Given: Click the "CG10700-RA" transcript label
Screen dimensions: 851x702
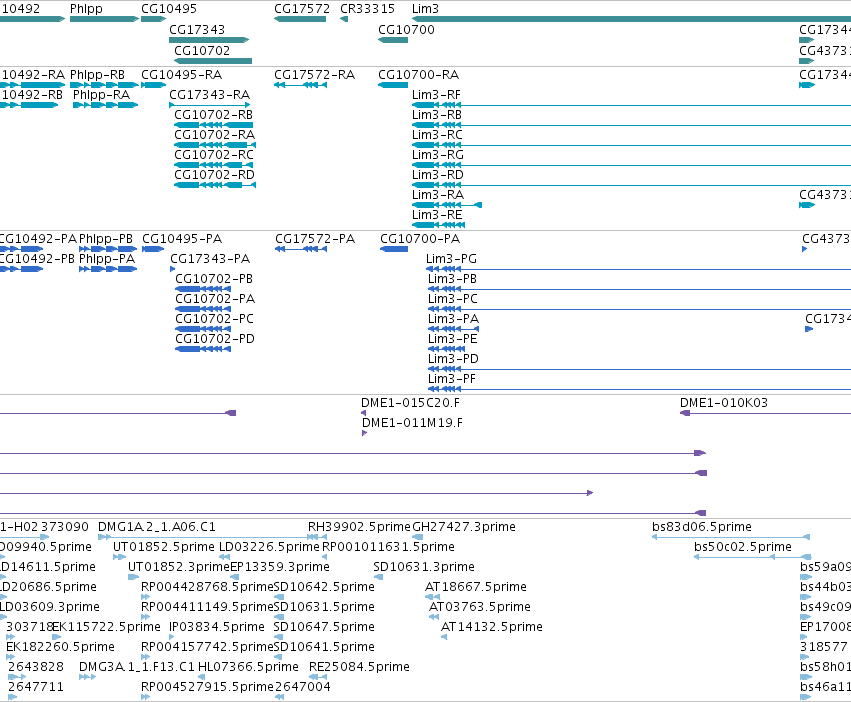Looking at the screenshot, I should tap(418, 74).
